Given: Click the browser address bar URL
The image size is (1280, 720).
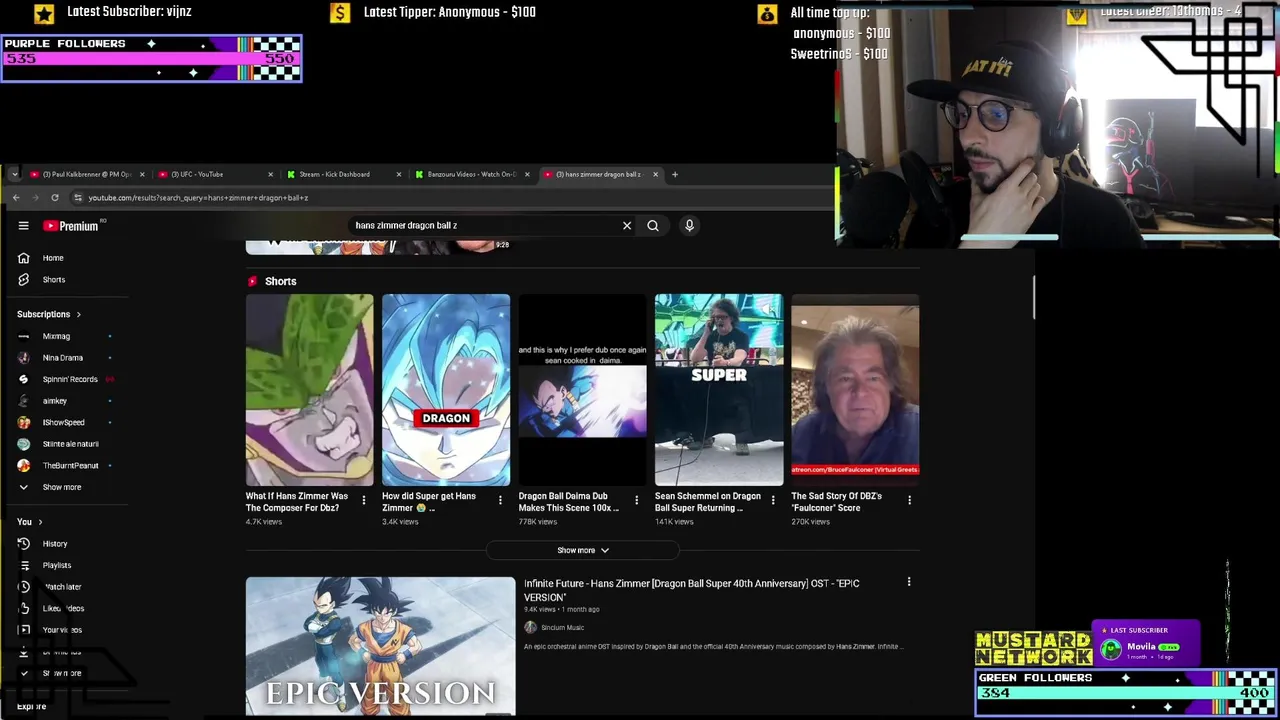Looking at the screenshot, I should (198, 198).
